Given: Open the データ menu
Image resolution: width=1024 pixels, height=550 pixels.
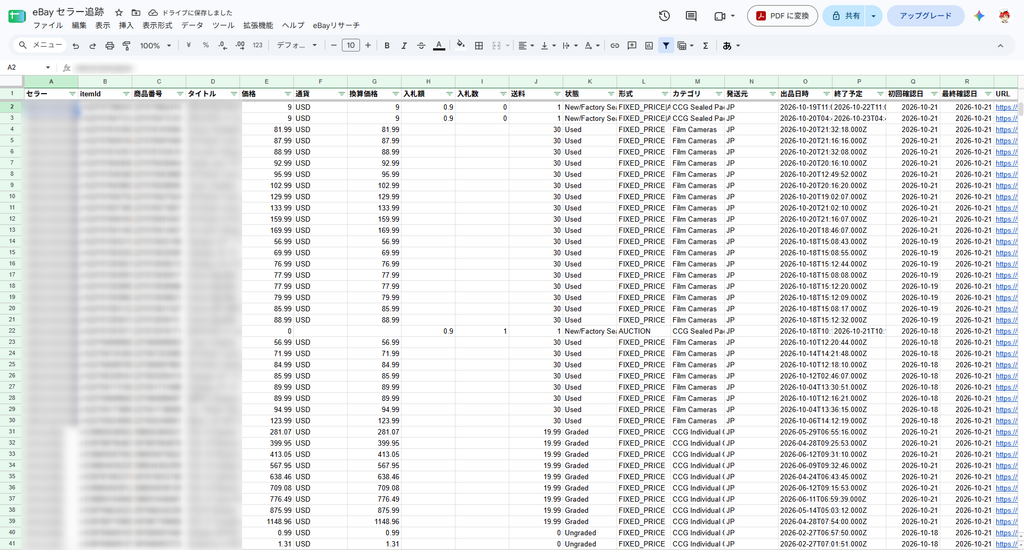Looking at the screenshot, I should click(x=192, y=25).
